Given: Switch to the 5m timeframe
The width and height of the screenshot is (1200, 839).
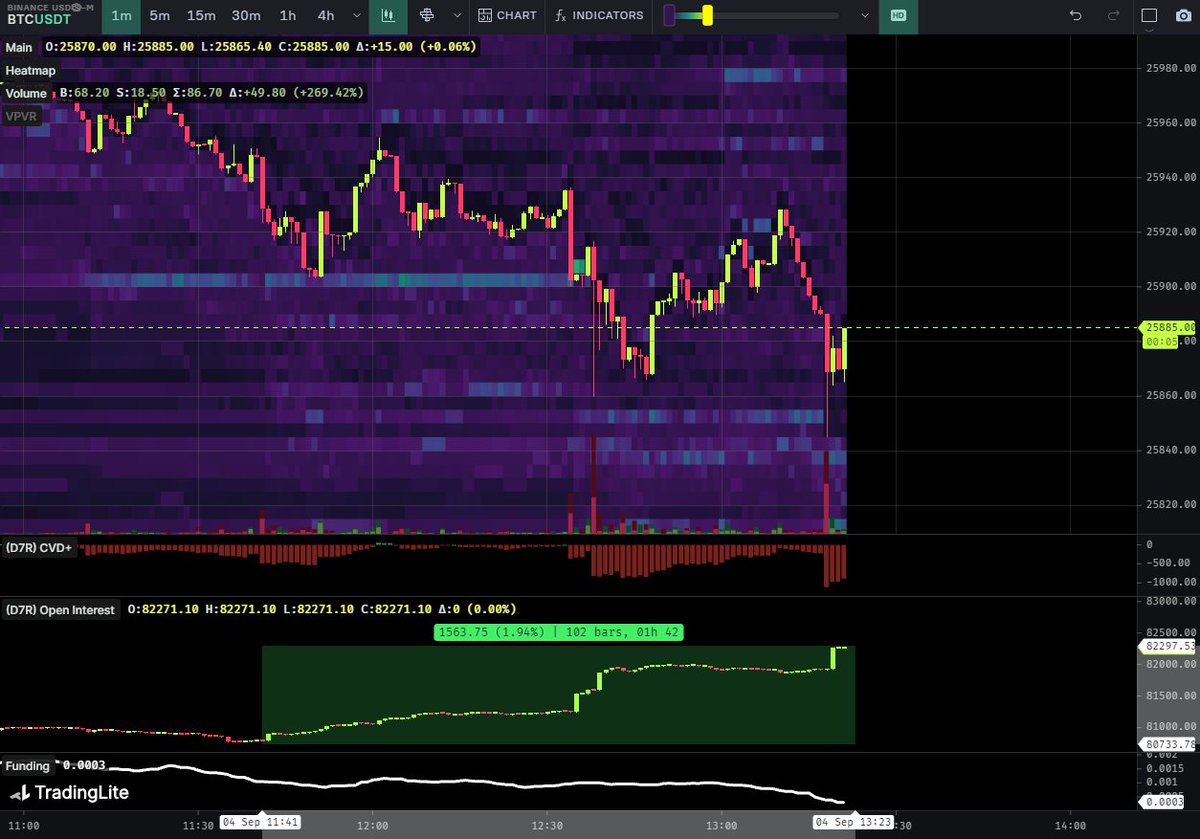Looking at the screenshot, I should point(159,16).
